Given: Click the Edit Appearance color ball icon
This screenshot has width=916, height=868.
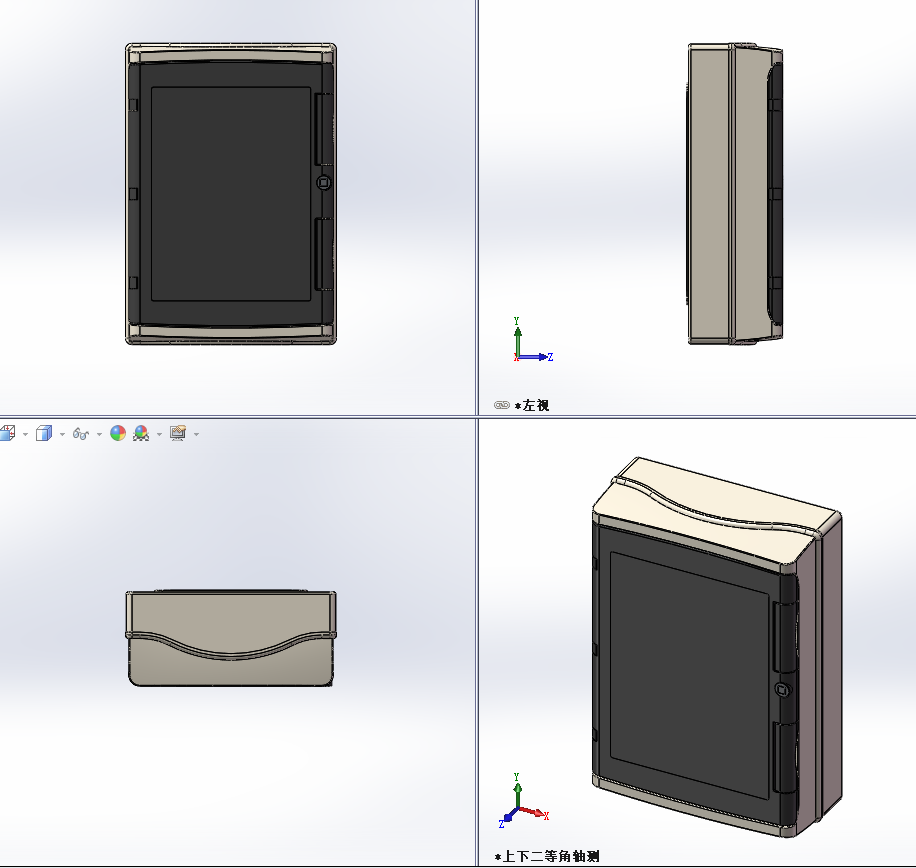Looking at the screenshot, I should coord(118,433).
